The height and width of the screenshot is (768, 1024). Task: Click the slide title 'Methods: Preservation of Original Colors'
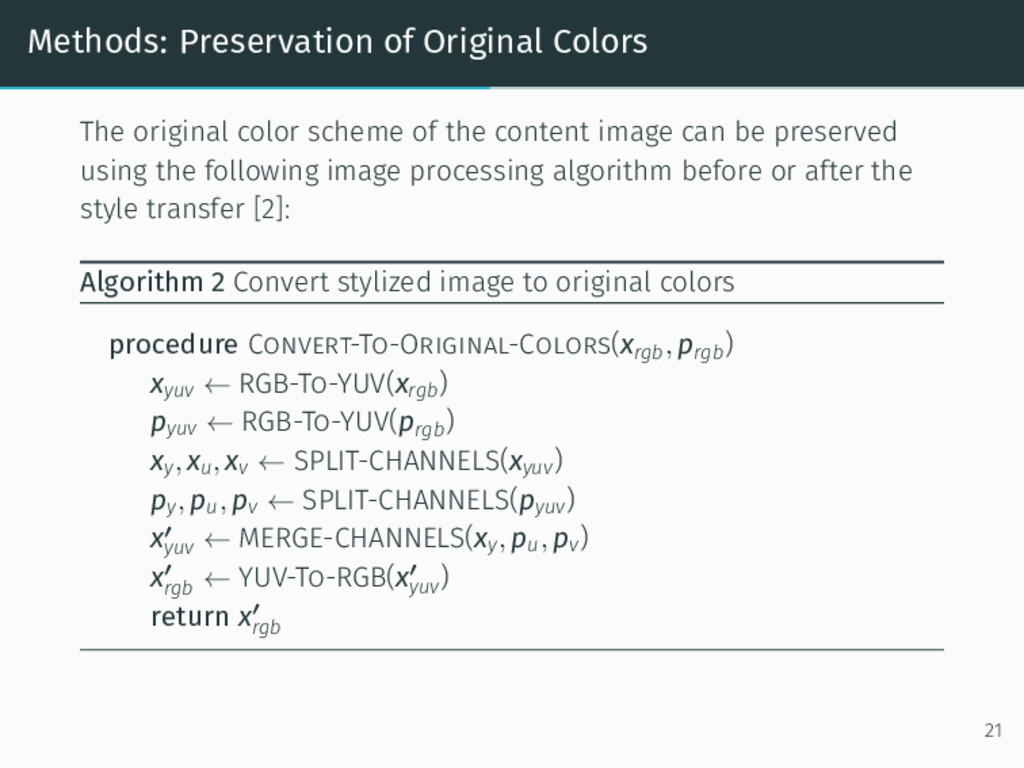pyautogui.click(x=338, y=41)
